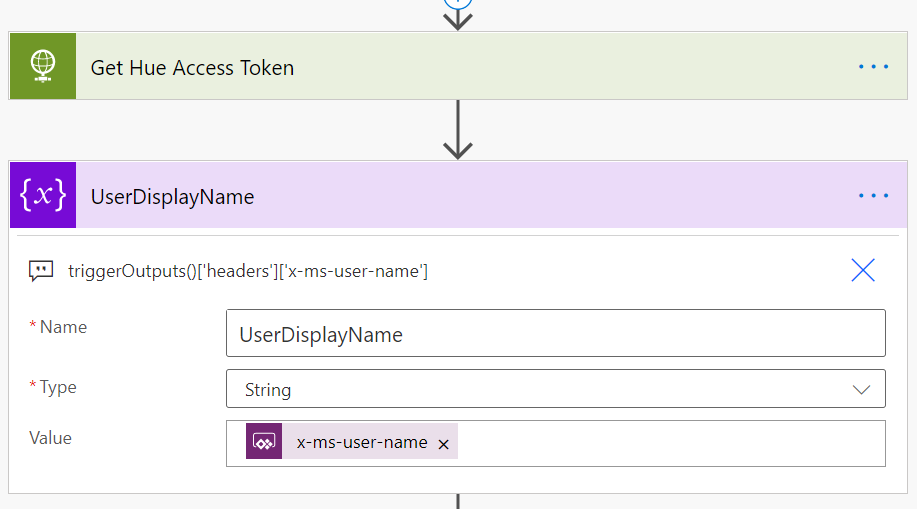The image size is (917, 509).
Task: Click the comment speech bubble icon
Action: point(41,271)
